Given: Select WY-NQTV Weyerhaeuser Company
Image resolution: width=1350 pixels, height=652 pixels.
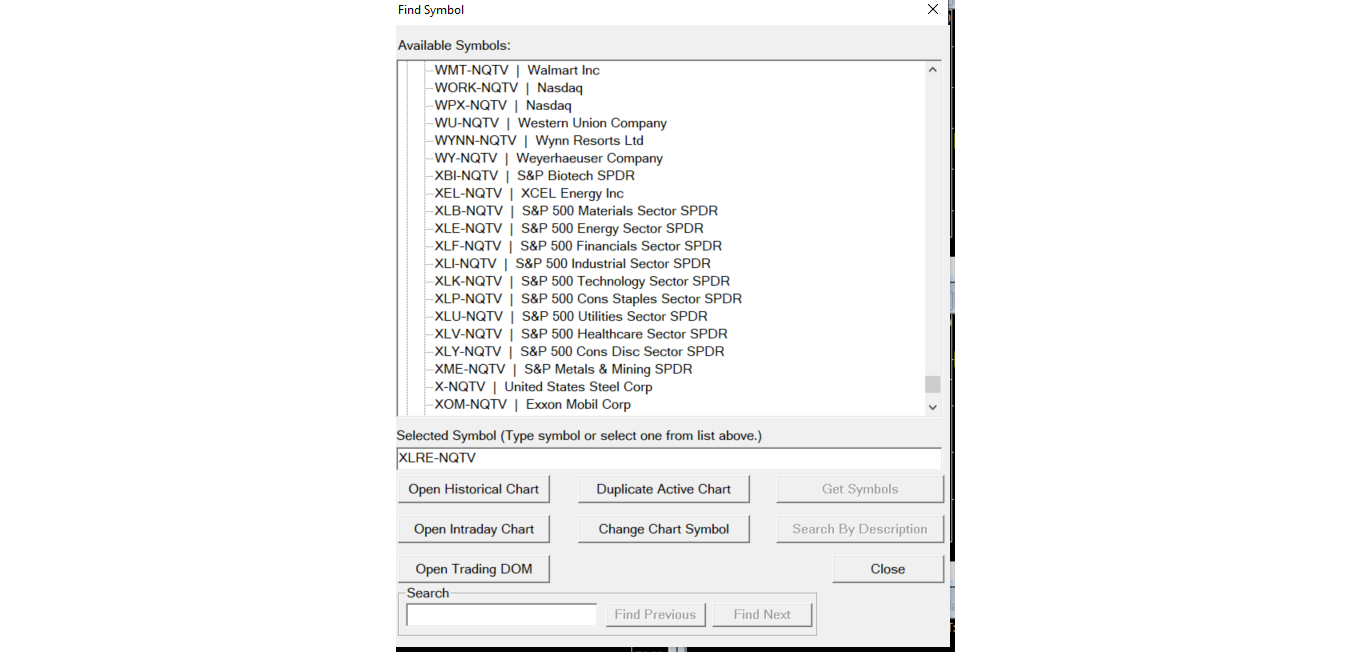Looking at the screenshot, I should pos(548,158).
